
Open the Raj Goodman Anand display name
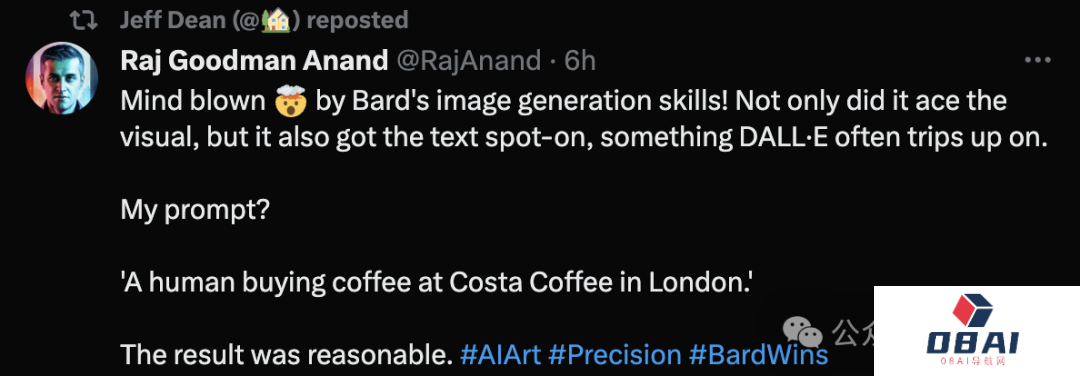point(254,61)
